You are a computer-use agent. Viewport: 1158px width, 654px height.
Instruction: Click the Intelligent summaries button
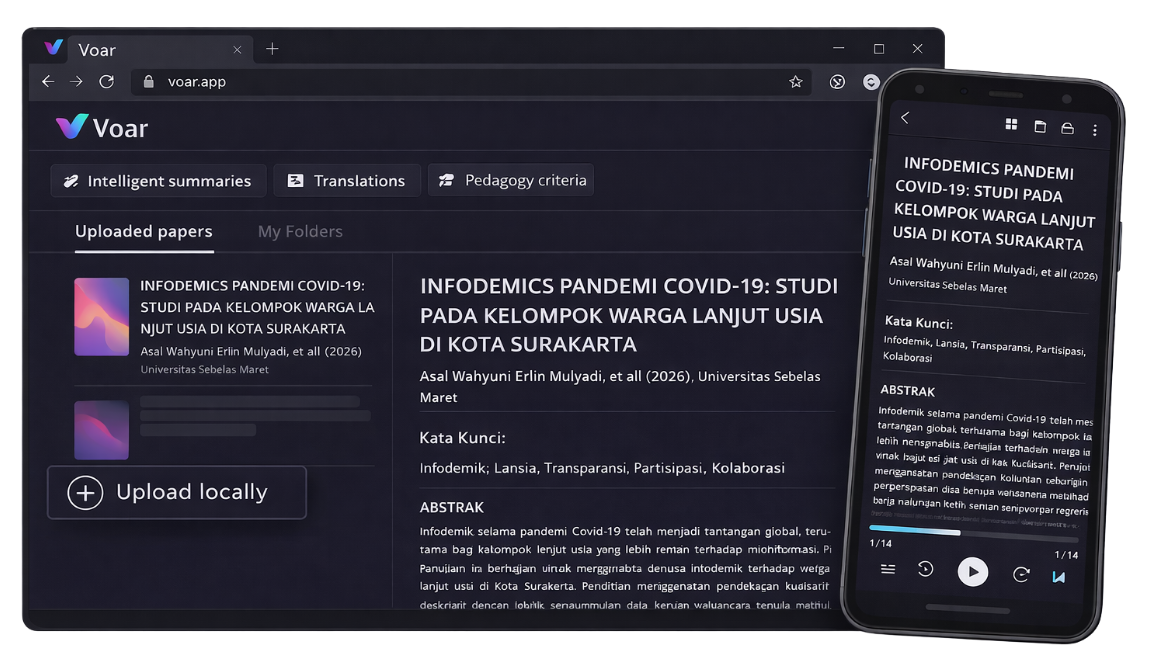click(x=158, y=181)
